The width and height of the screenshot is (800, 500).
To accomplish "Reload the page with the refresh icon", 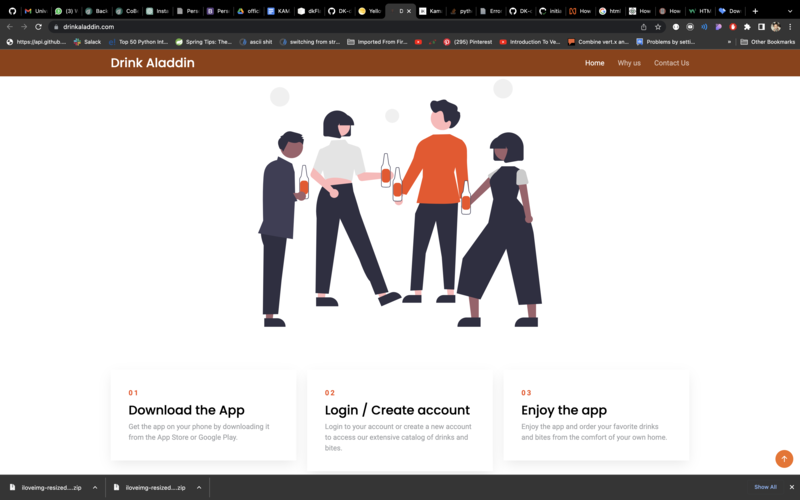I will pos(38,27).
